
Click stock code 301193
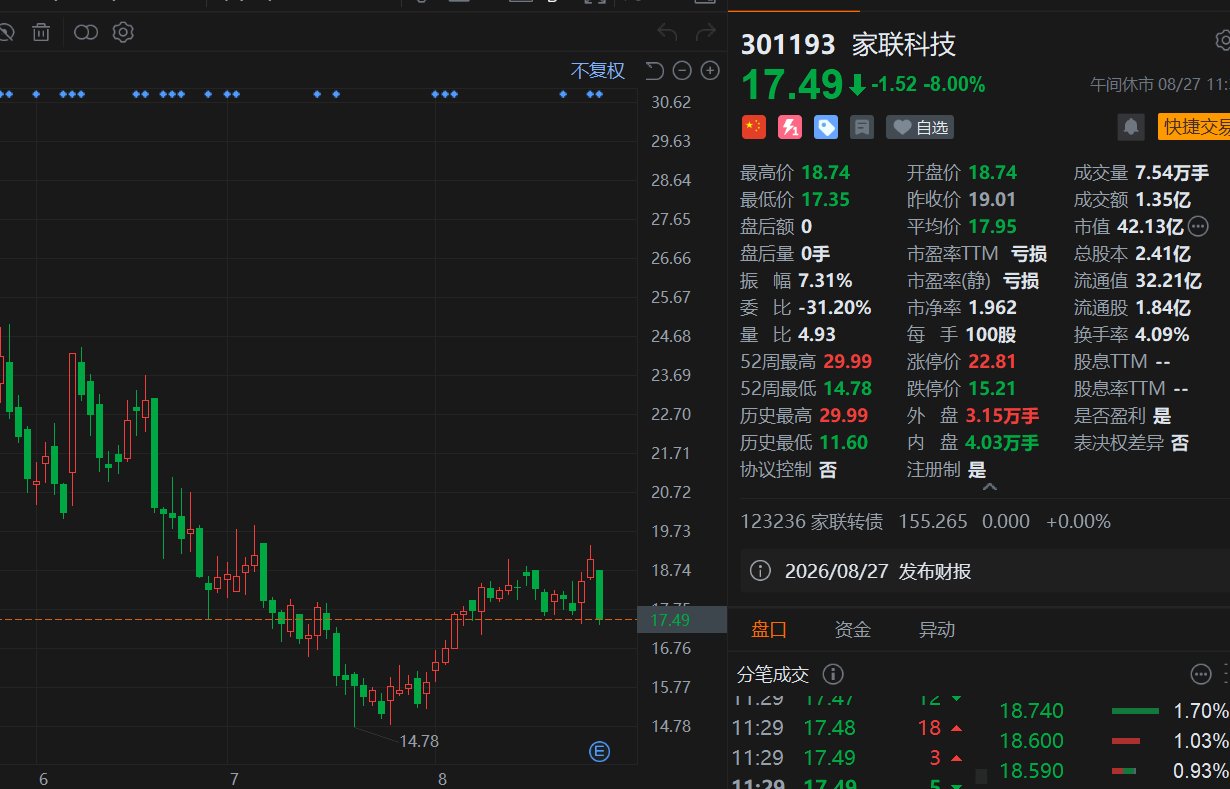(x=787, y=44)
